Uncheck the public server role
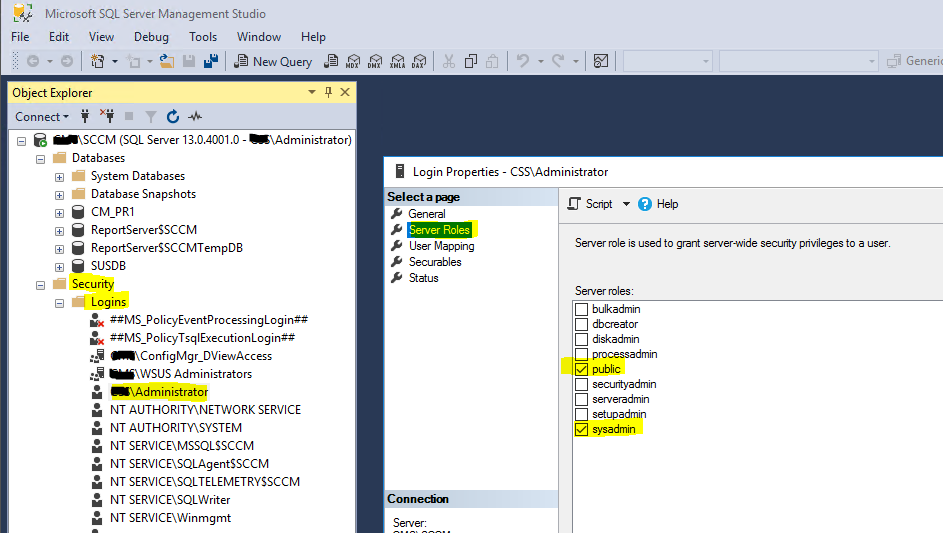This screenshot has height=533, width=943. pos(581,369)
